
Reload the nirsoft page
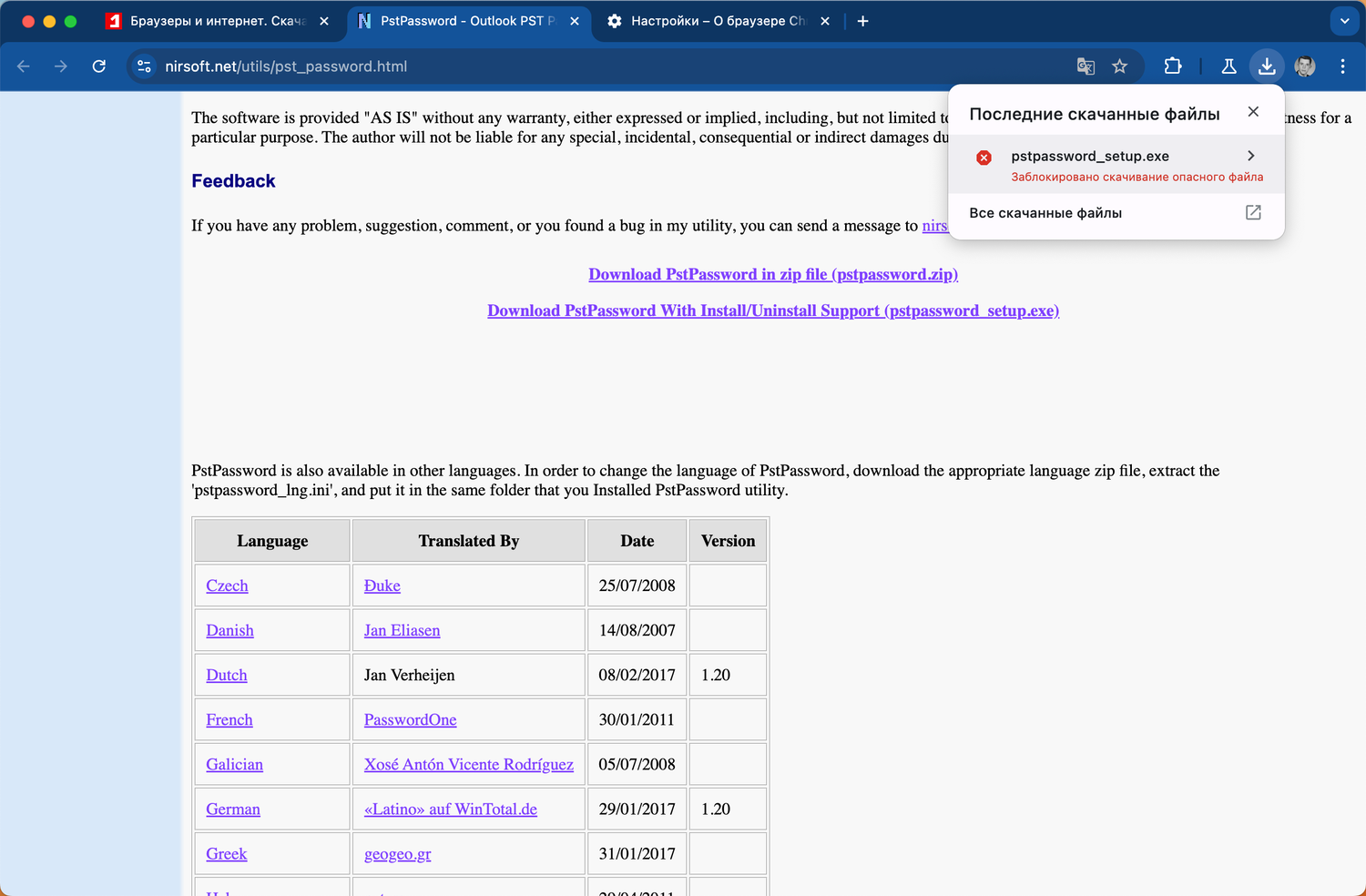coord(99,66)
